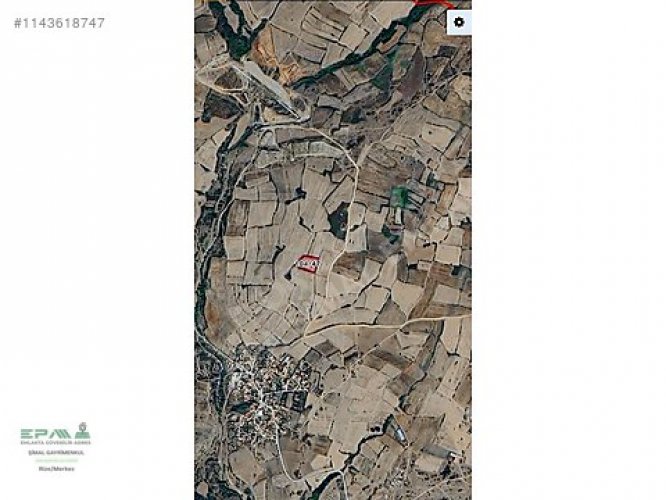Screen dimensions: 666x500
Task: Click the bright green field on the map
Action: (399, 197)
